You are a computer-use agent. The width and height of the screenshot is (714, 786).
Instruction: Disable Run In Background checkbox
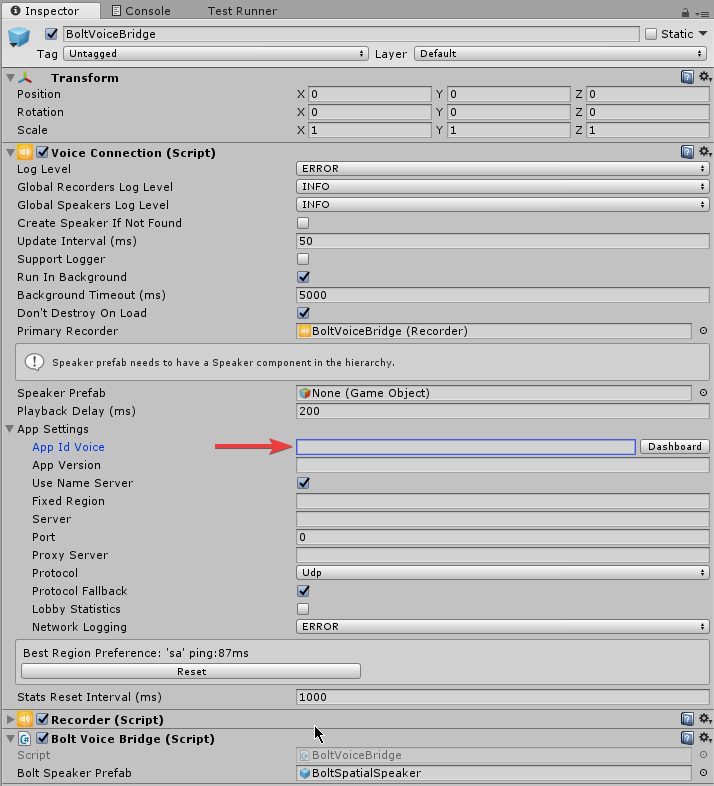pyautogui.click(x=303, y=277)
